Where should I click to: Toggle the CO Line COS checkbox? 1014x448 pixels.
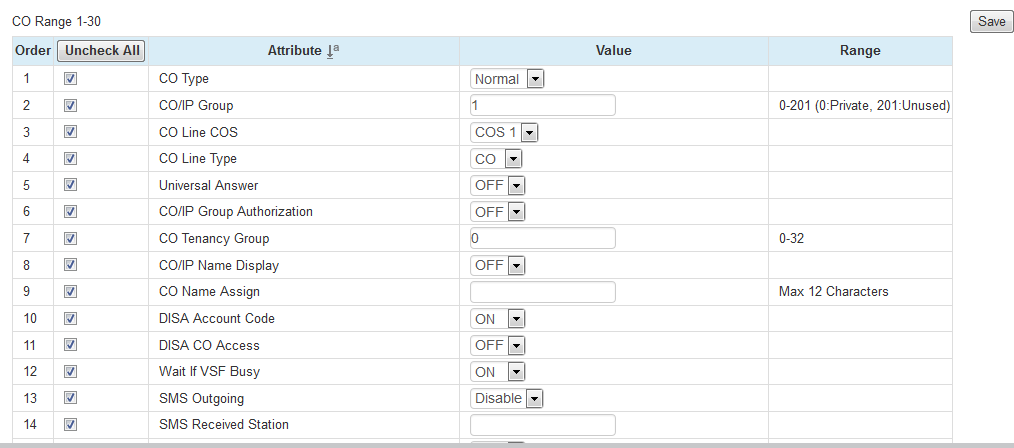[x=71, y=132]
